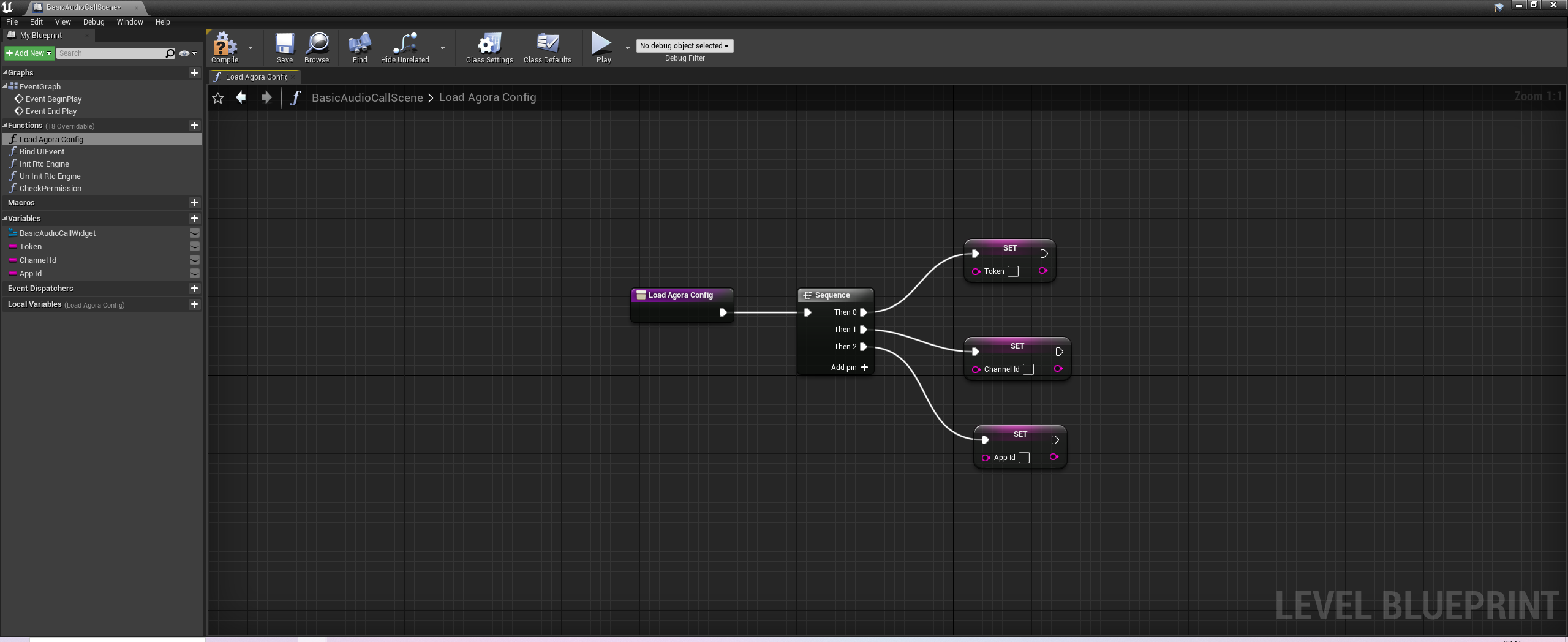This screenshot has width=1568, height=642.
Task: Add new function with plus icon
Action: coord(194,125)
